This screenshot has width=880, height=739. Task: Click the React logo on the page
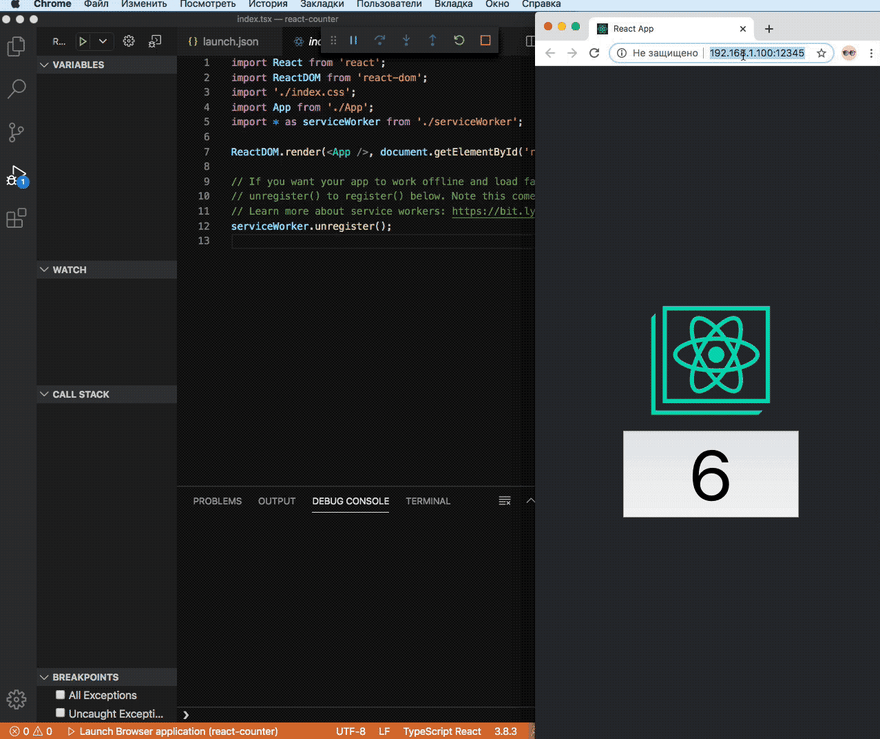click(x=711, y=360)
